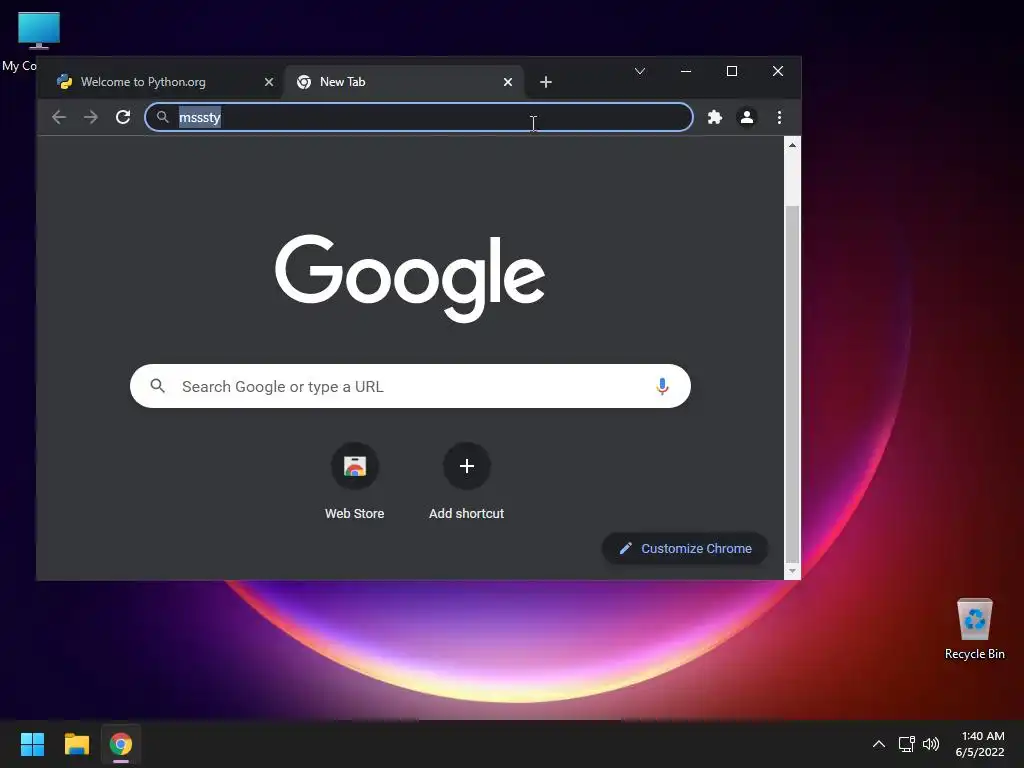
Task: Click the scrollbar up arrow
Action: pyautogui.click(x=792, y=145)
